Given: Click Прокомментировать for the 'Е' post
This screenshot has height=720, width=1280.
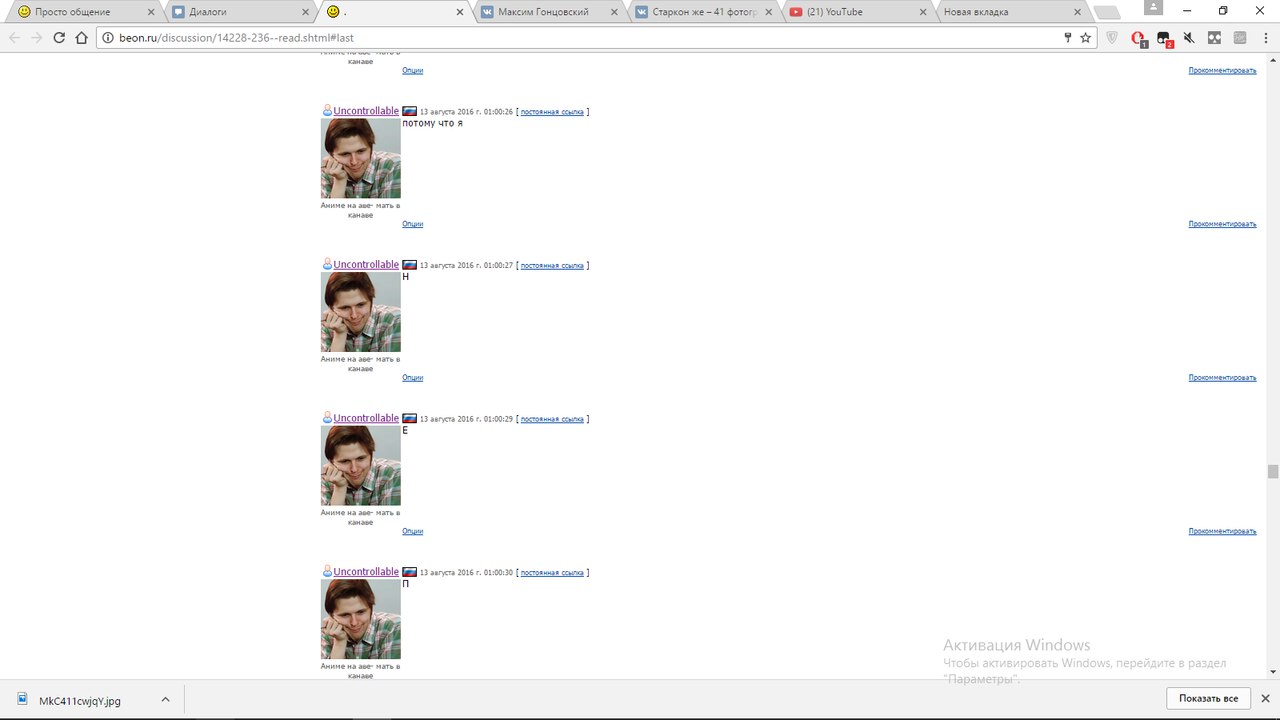Looking at the screenshot, I should click(x=1222, y=531).
